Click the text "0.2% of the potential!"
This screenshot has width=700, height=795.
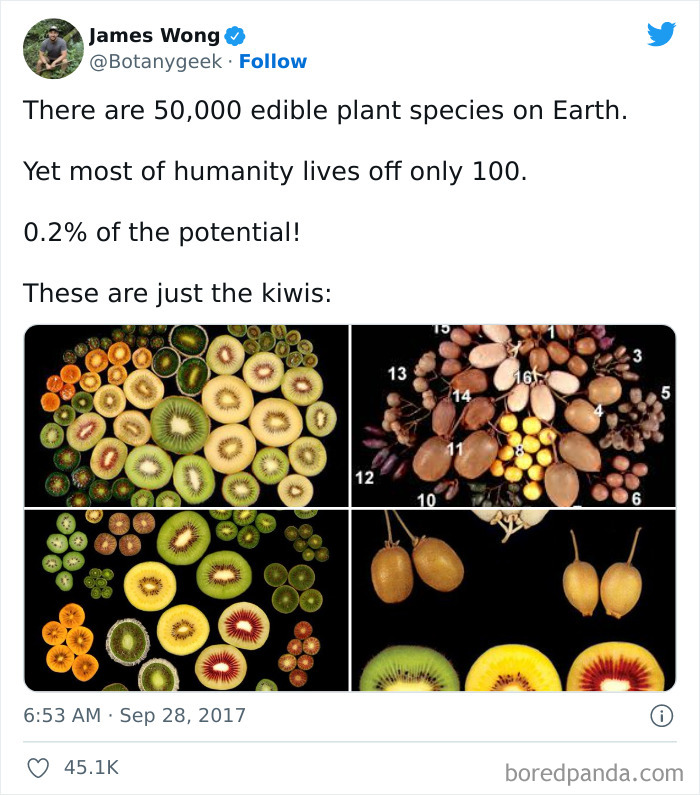click(x=161, y=232)
